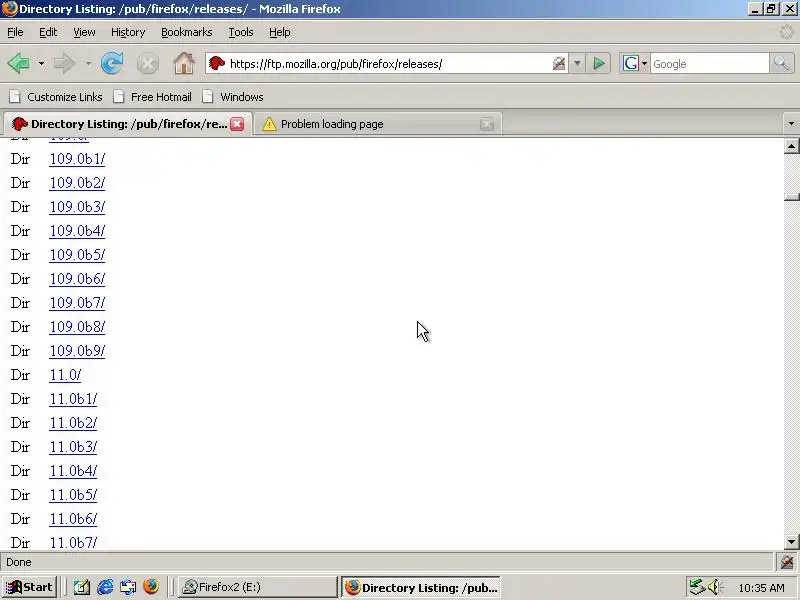The image size is (800, 600).
Task: Open the 109.0b9/ directory link
Action: click(x=77, y=351)
